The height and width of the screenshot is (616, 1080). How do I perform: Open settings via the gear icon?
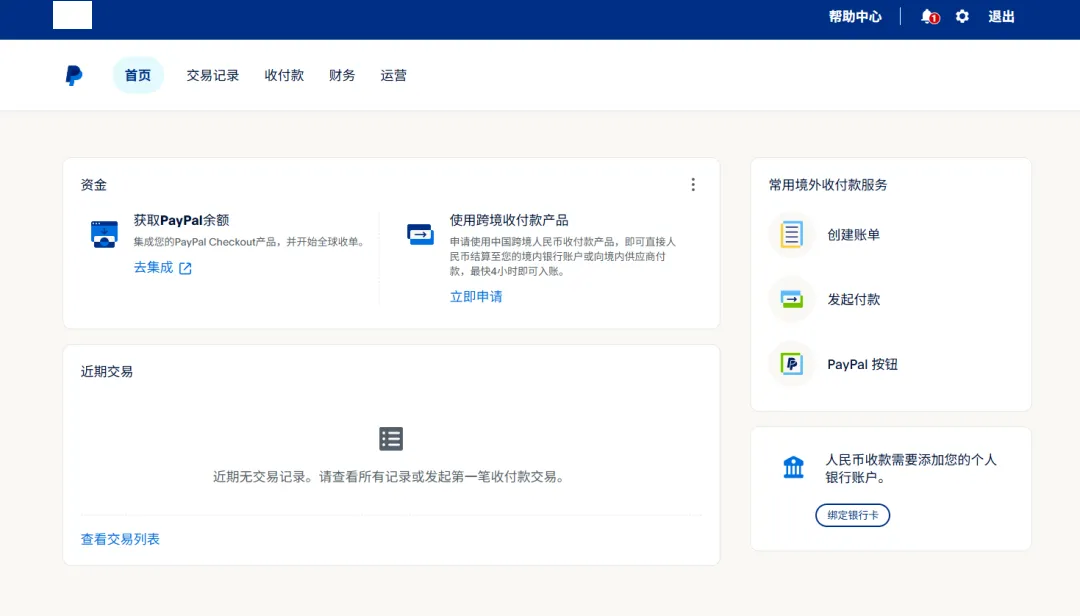tap(962, 17)
